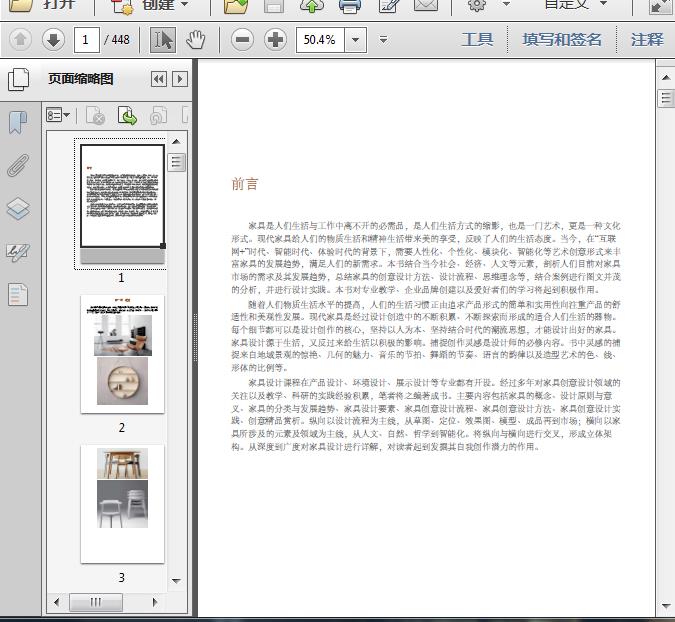Click the open-folder-with-arrow icon in the top toolbar
675x622 pixels.
pos(236,5)
